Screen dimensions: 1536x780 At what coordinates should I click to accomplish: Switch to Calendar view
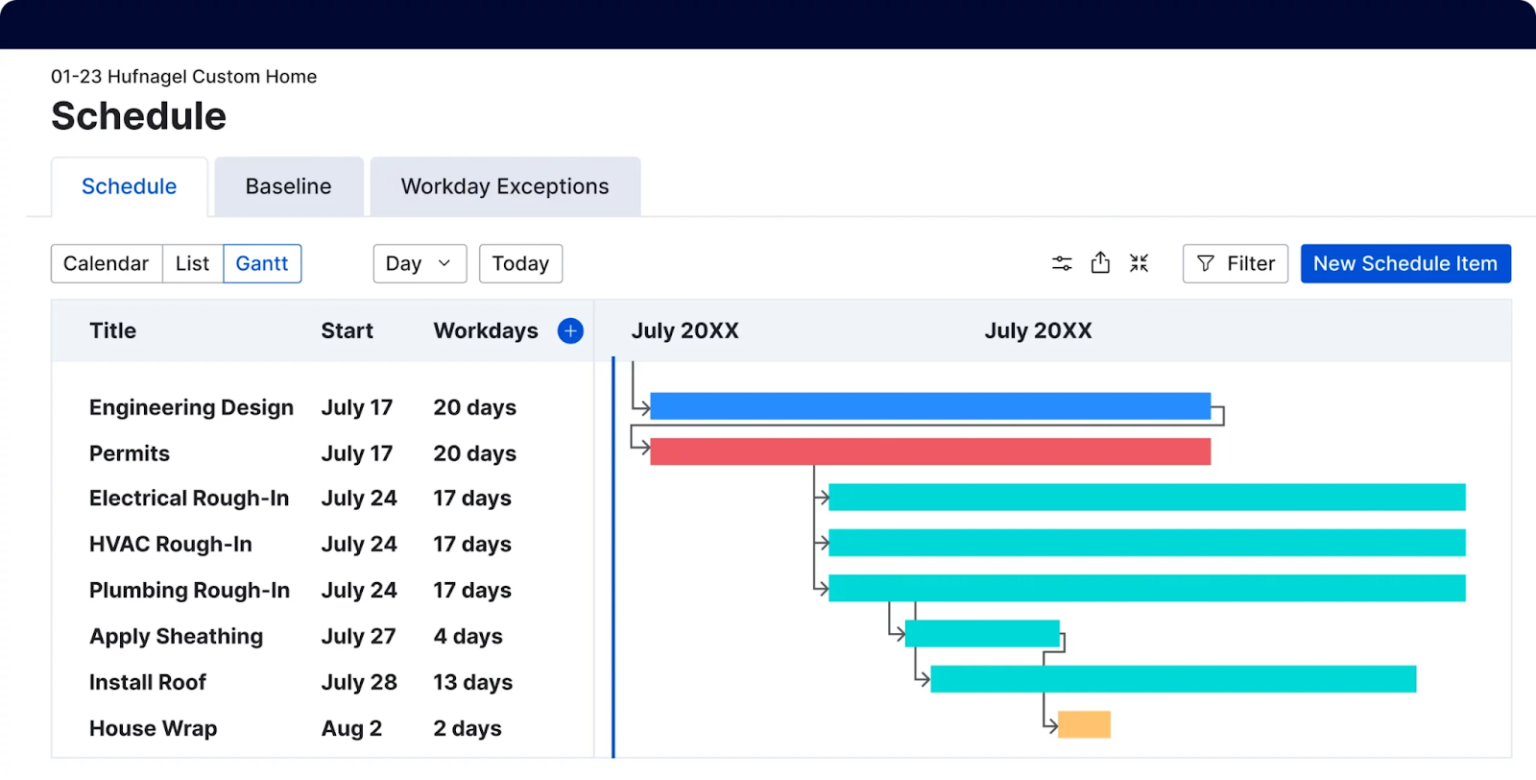(x=105, y=263)
